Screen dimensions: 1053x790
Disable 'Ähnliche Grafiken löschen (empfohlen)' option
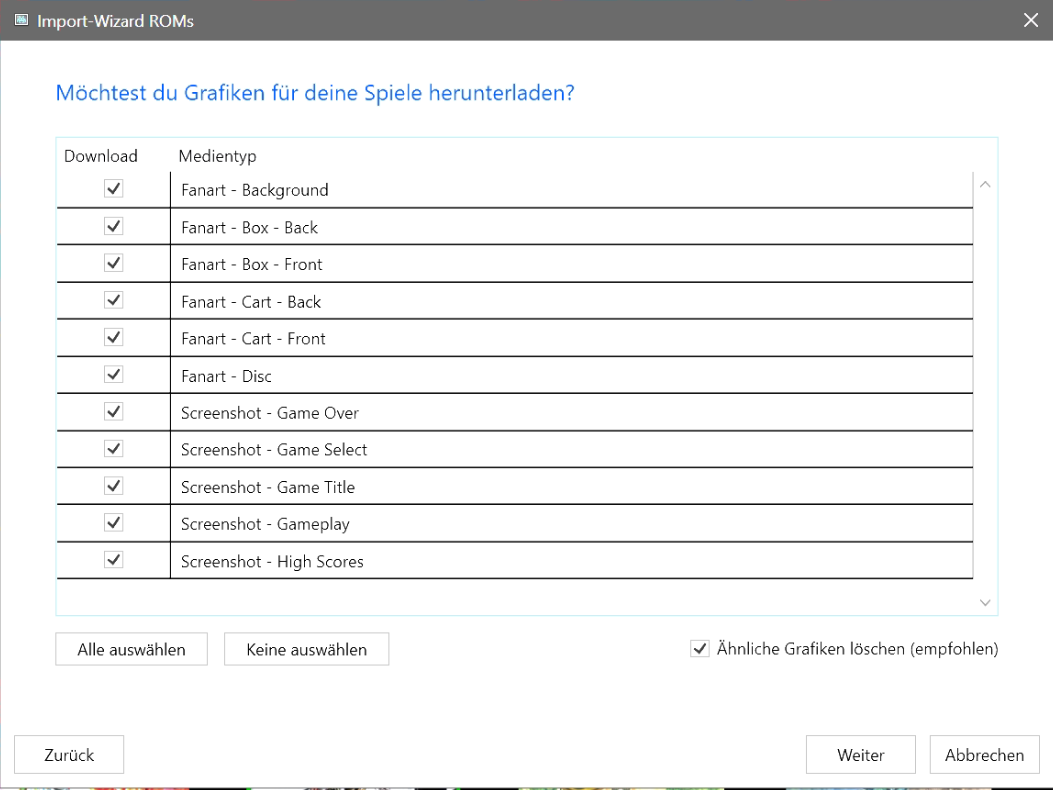click(x=699, y=649)
